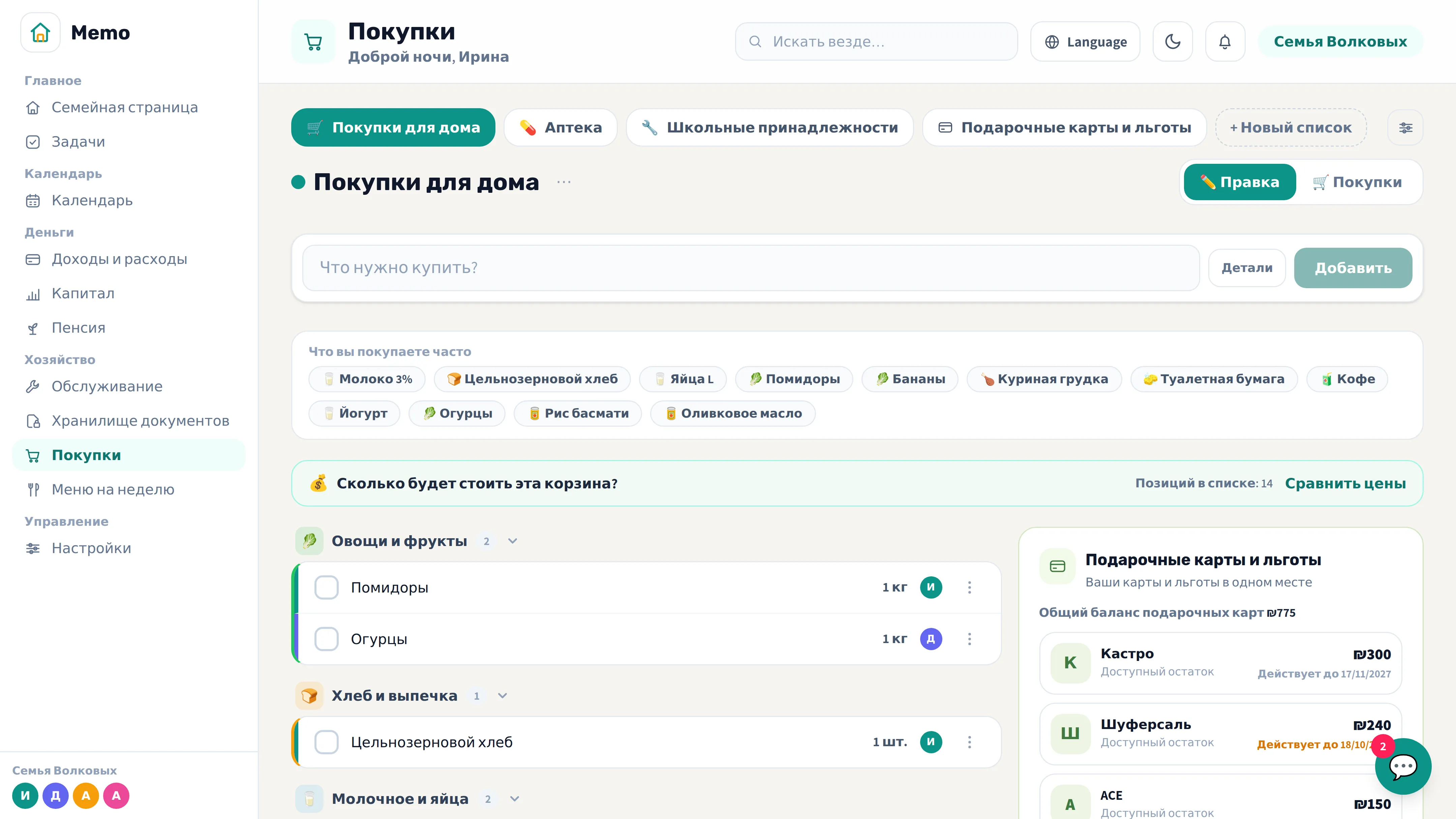Collapse the Молочное и яйца category
Screen dimensions: 1456x819
tap(514, 799)
